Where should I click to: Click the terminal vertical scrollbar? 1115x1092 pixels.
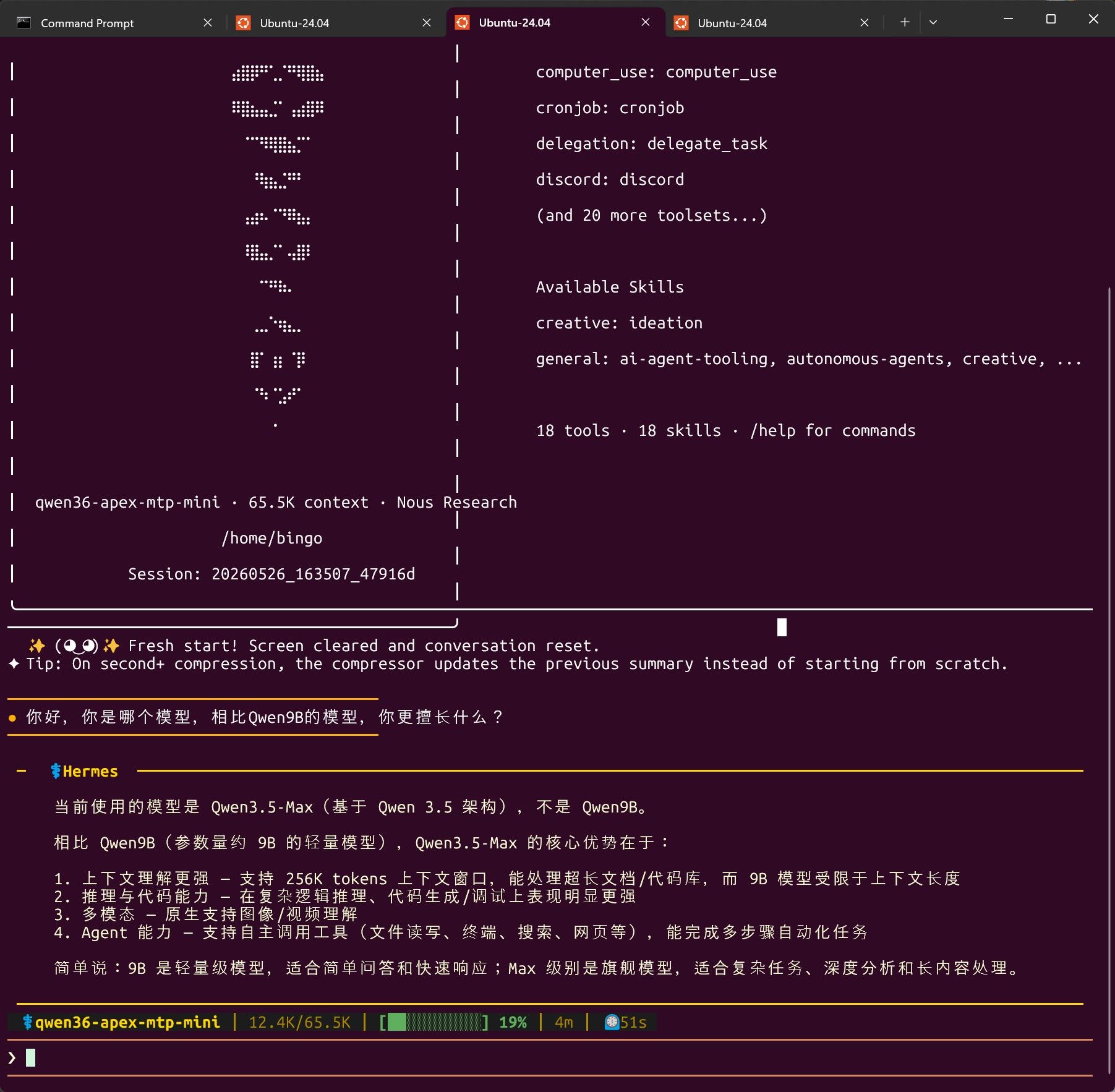(x=1109, y=680)
